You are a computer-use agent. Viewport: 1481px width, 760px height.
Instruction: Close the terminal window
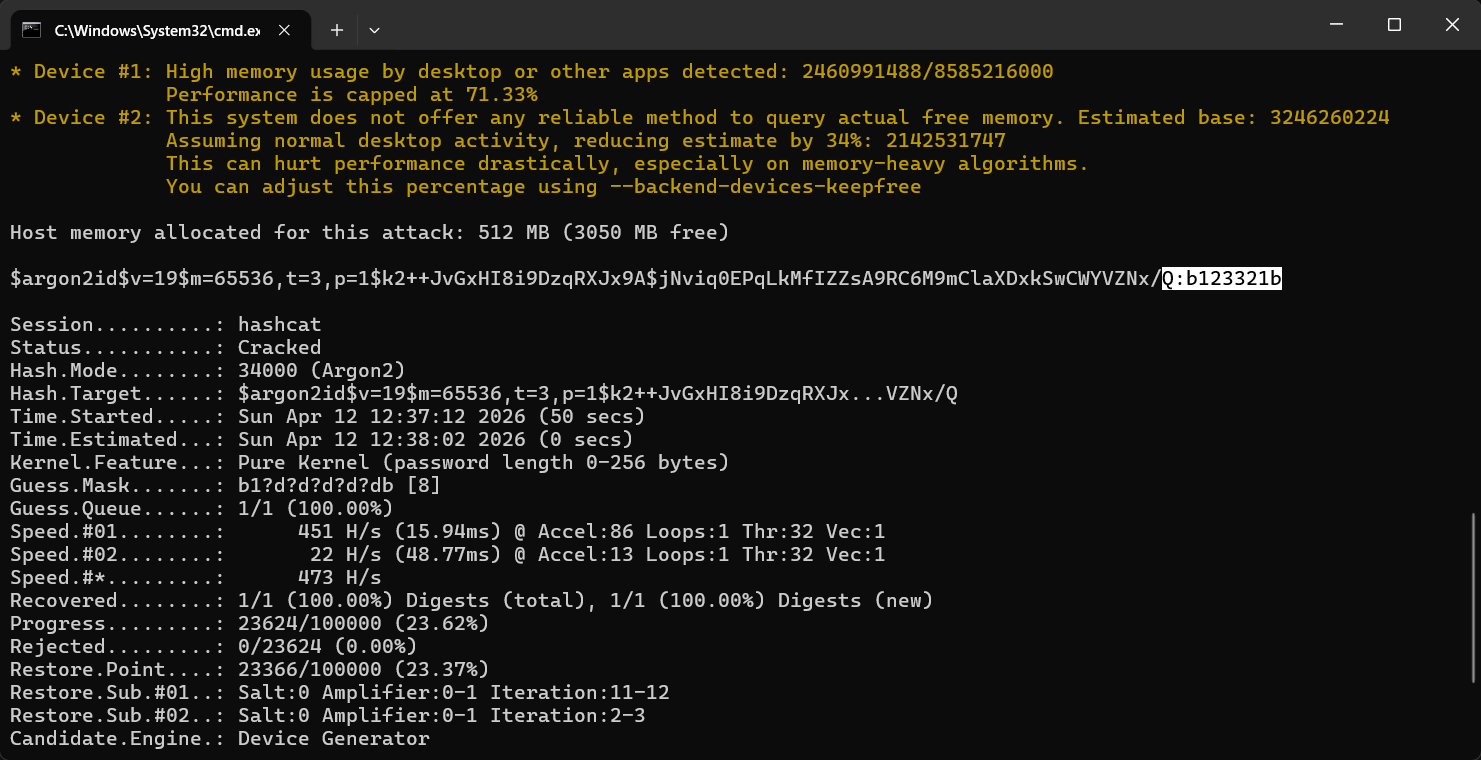coord(1452,25)
